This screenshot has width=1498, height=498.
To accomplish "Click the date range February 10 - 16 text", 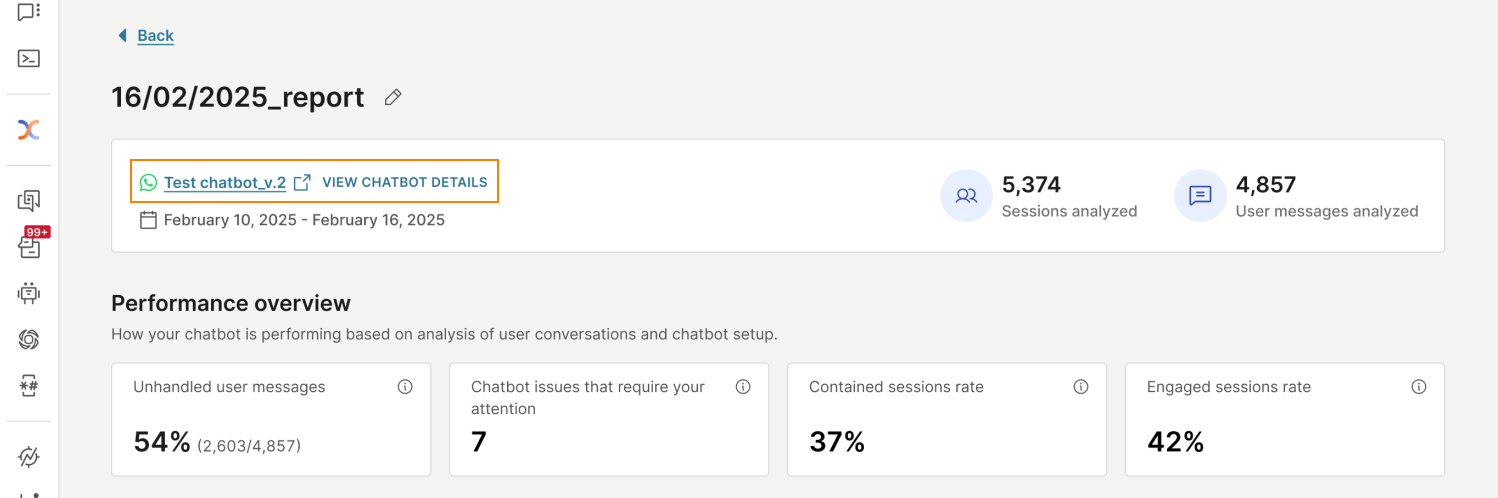I will 304,220.
